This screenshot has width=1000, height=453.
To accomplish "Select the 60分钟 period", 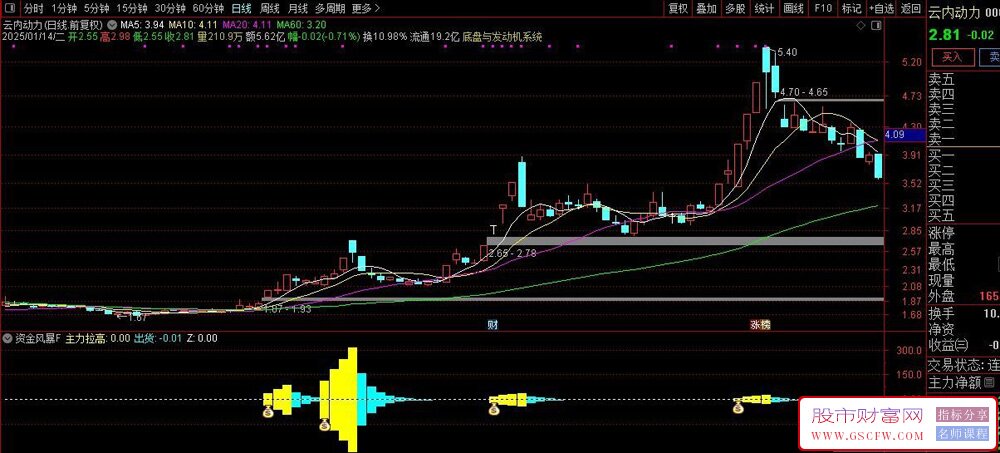I will [x=209, y=8].
